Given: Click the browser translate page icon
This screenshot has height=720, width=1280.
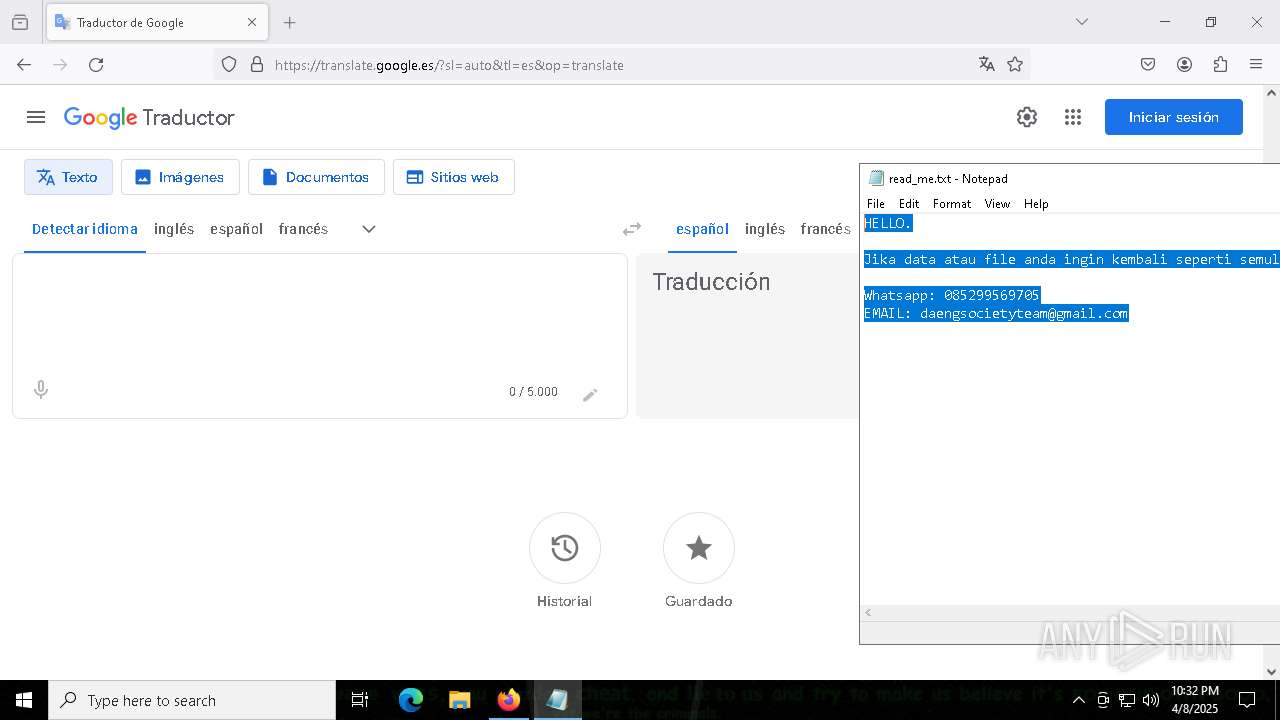Looking at the screenshot, I should coord(987,65).
